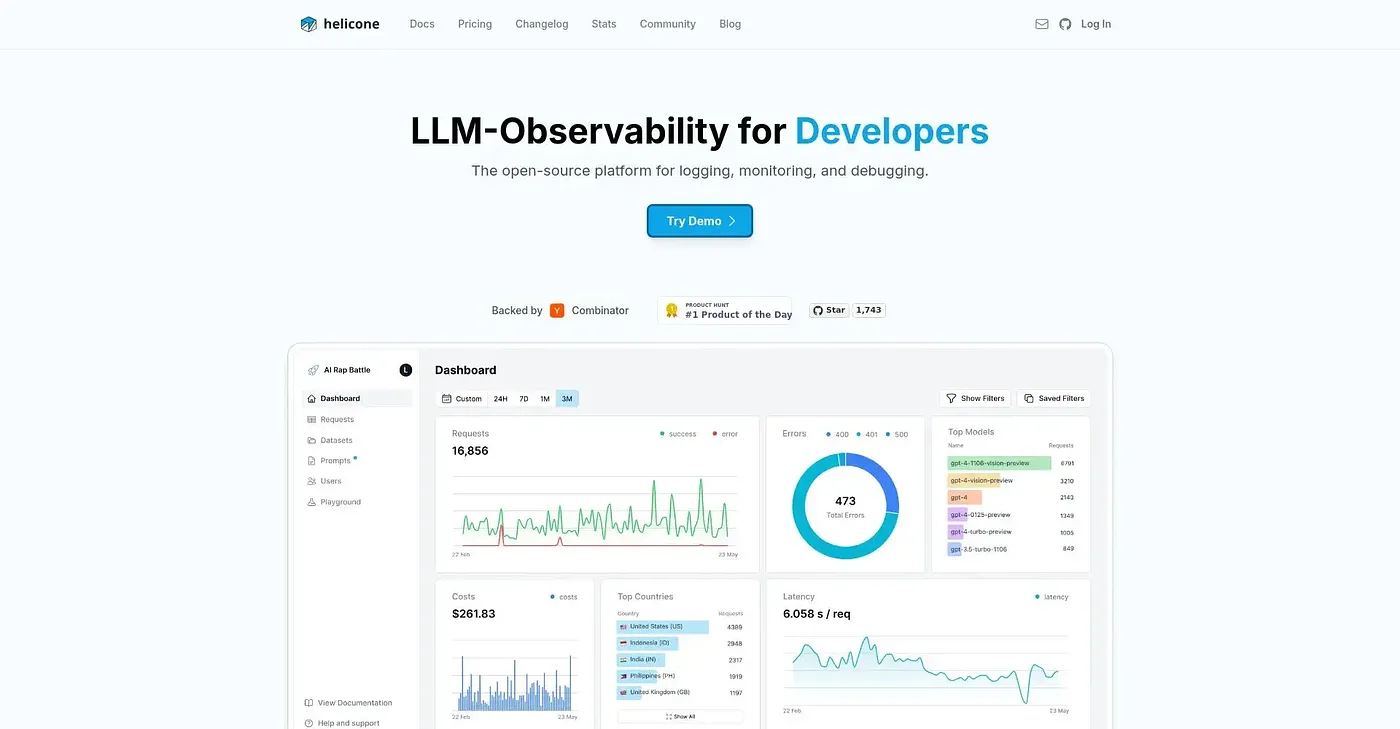Click the rocket icon beside AI Rap Battle

tap(313, 370)
